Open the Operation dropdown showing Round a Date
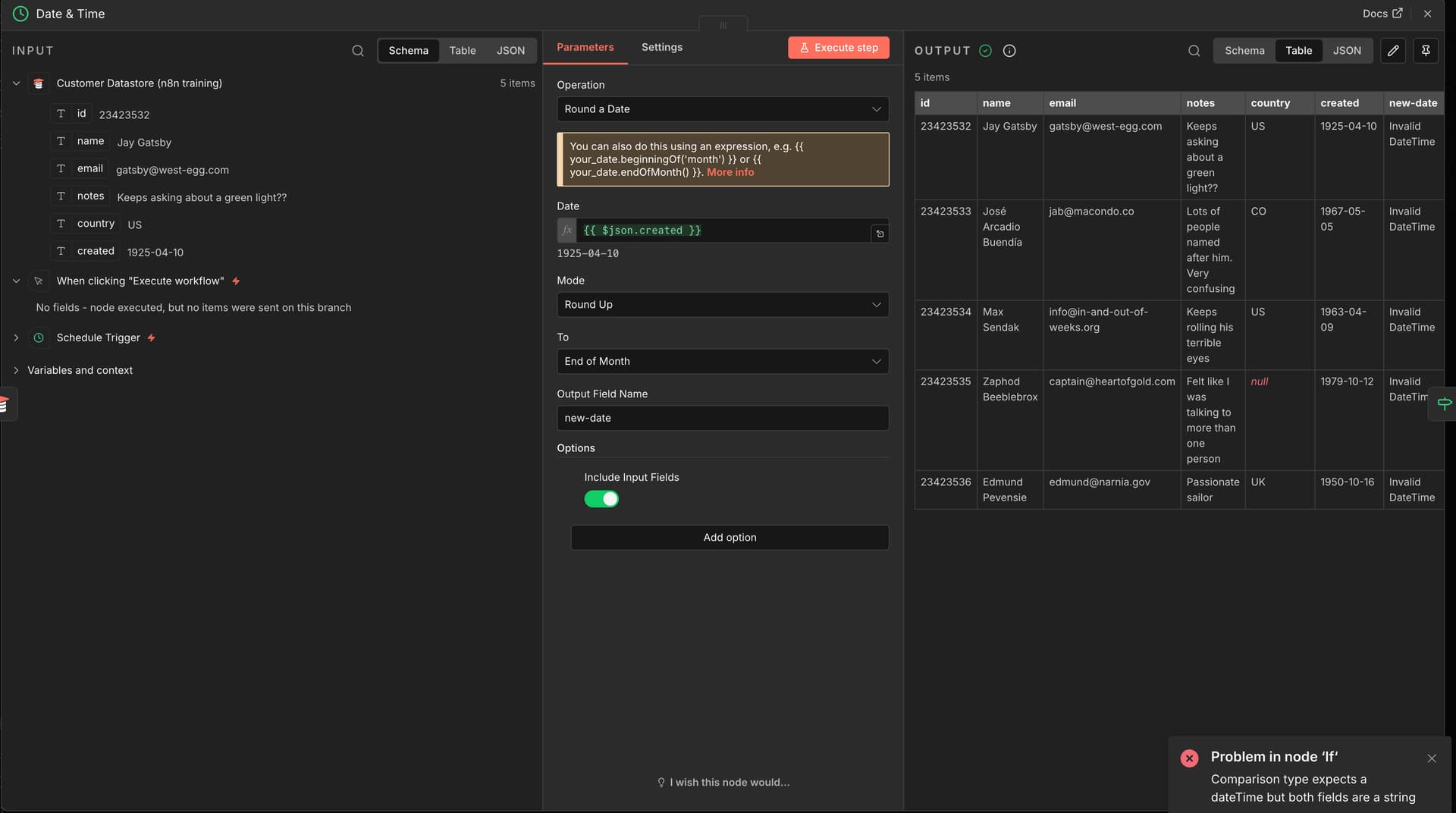The width and height of the screenshot is (1456, 813). (722, 109)
